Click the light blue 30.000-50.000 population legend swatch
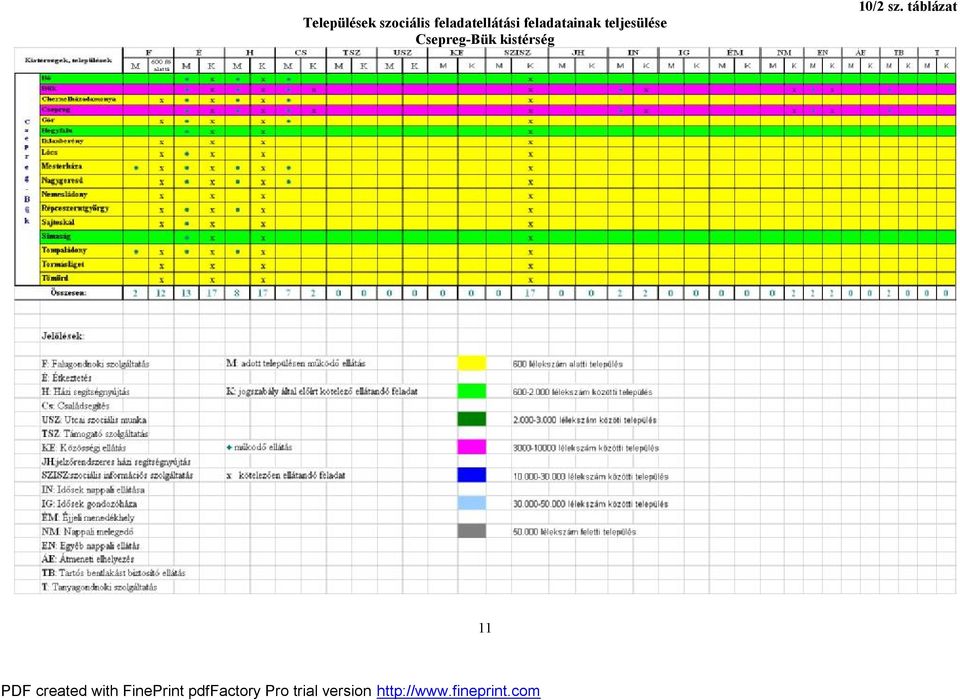The height and width of the screenshot is (700, 960). point(471,503)
